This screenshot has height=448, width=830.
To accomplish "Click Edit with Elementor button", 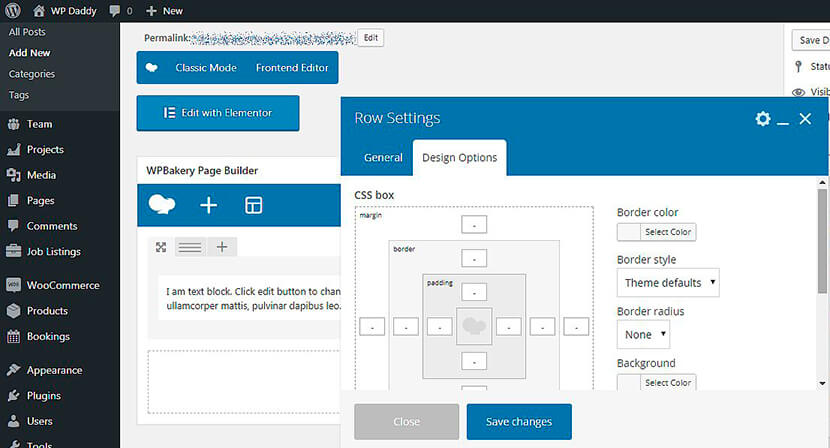I will pos(218,113).
